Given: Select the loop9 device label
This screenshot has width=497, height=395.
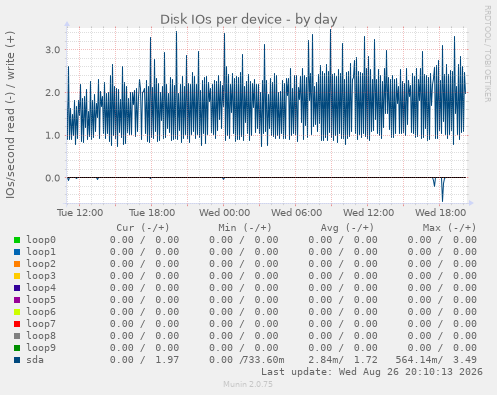Looking at the screenshot, I should 41,348.
